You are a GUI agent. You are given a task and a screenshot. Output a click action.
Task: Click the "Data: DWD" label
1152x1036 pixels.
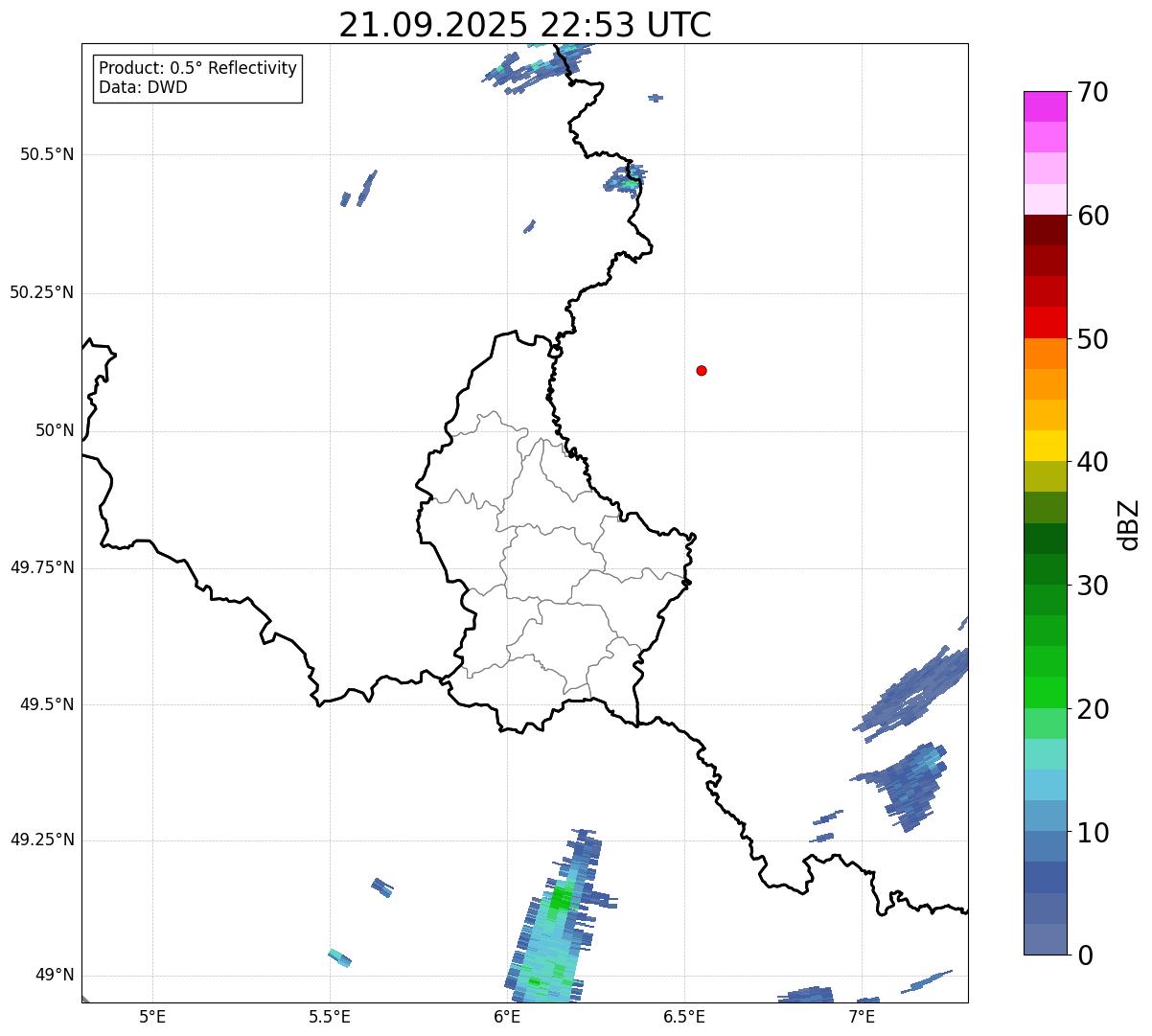pos(143,87)
